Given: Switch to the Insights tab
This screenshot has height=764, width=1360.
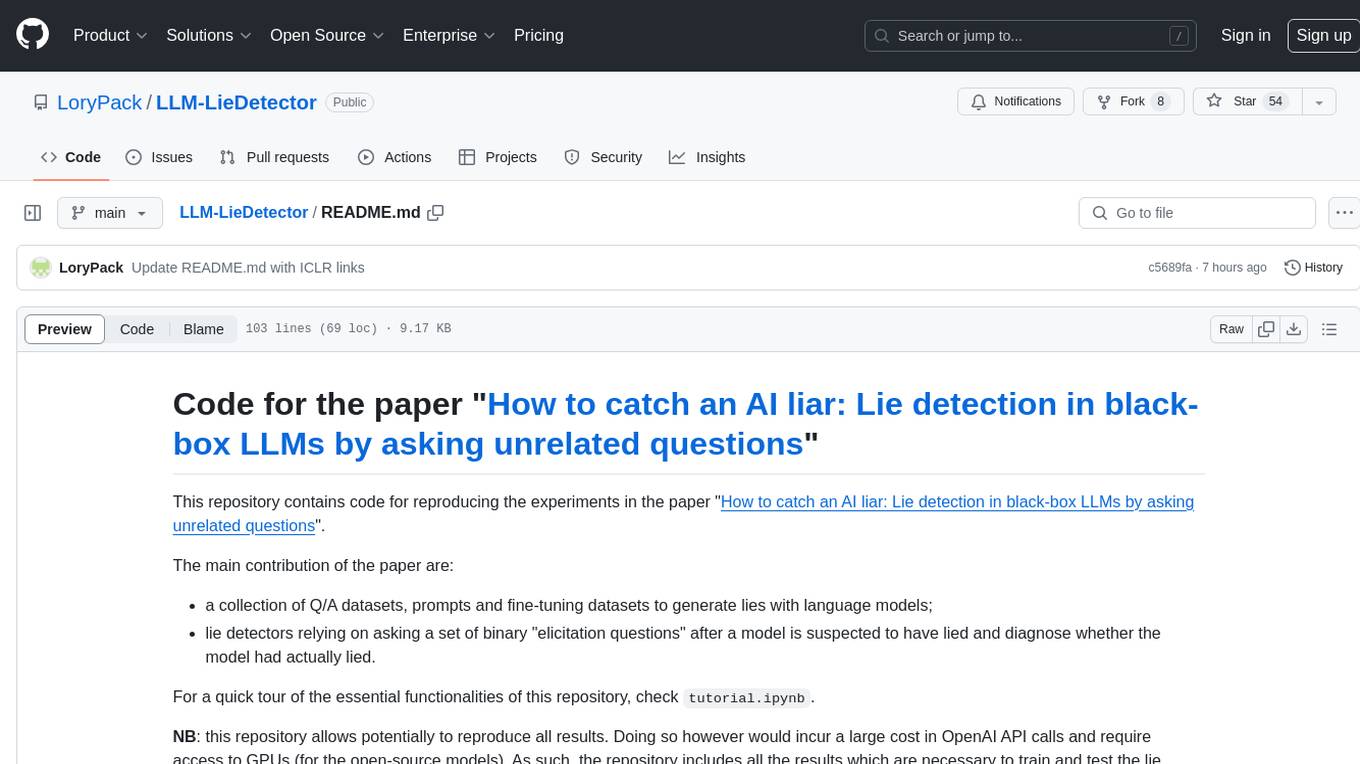Looking at the screenshot, I should (707, 157).
